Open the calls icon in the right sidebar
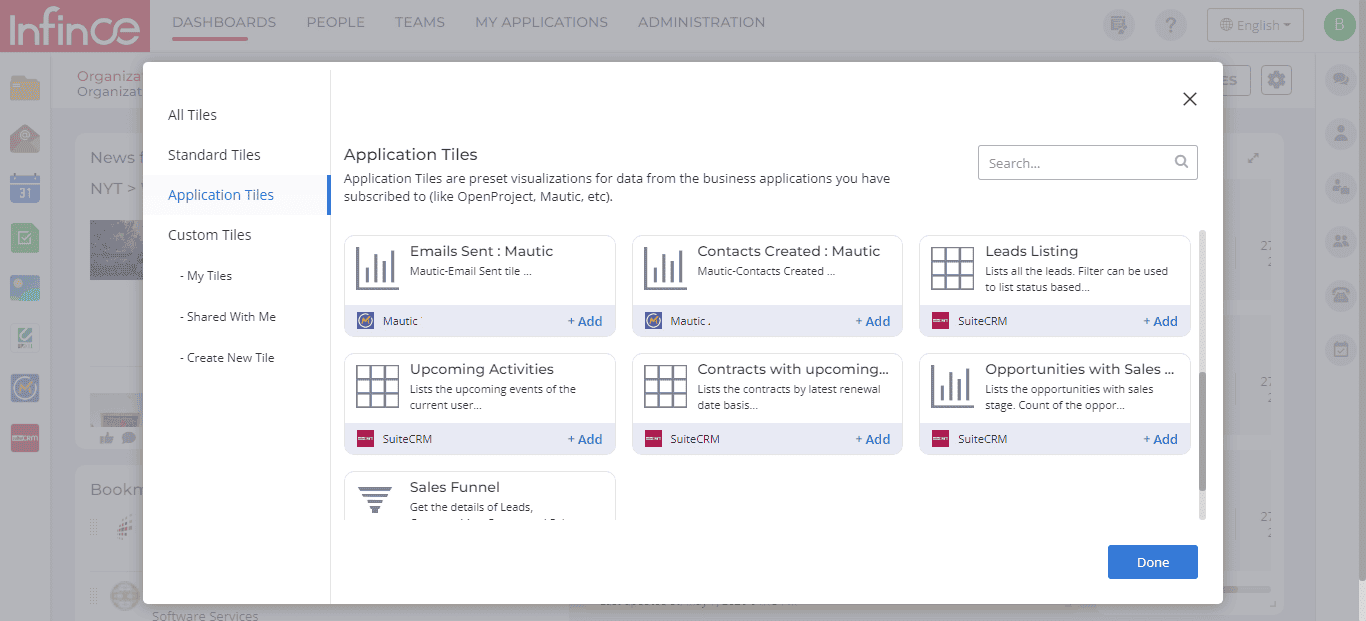This screenshot has height=621, width=1366. pos(1340,295)
